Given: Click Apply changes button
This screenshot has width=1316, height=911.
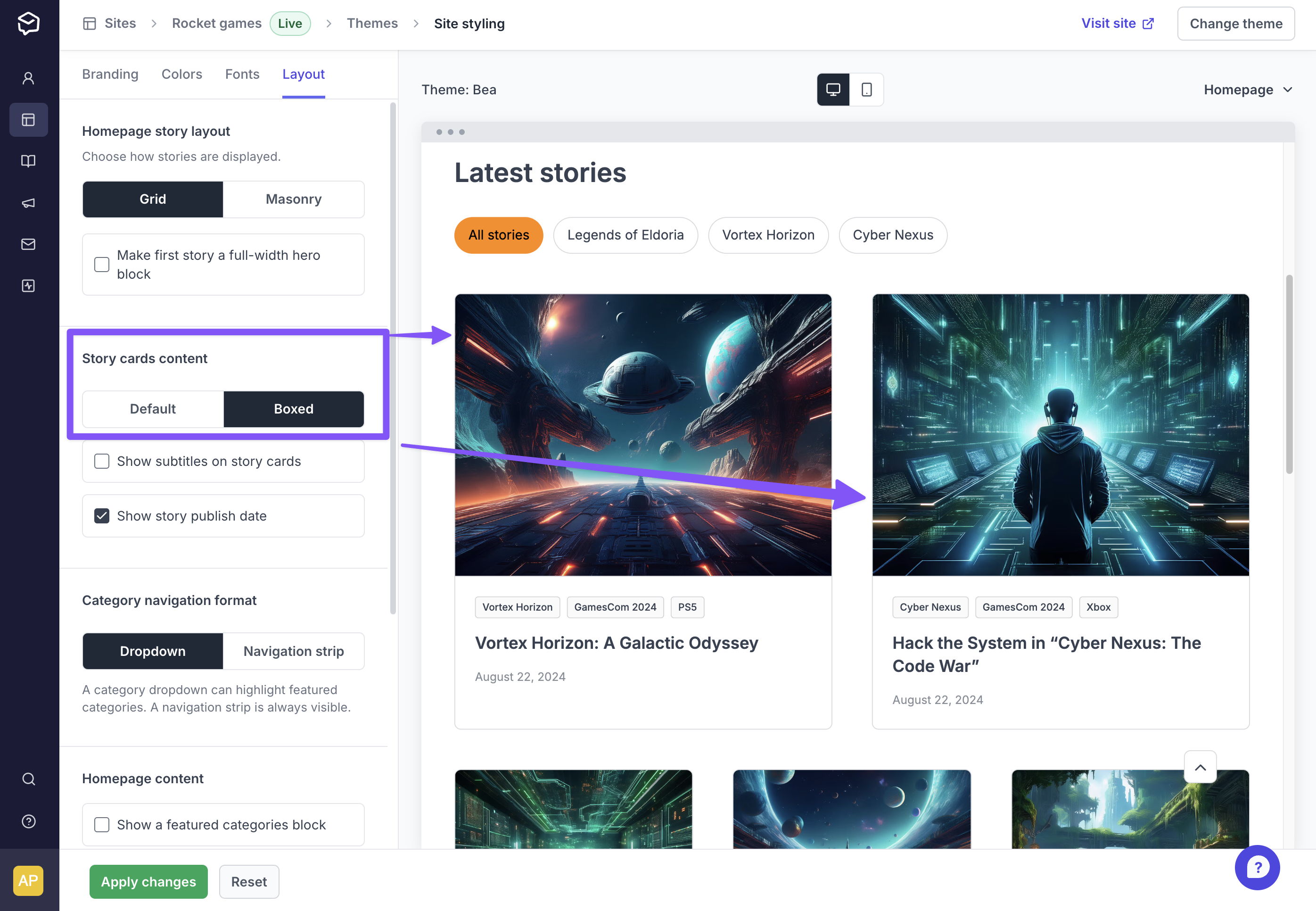Looking at the screenshot, I should (148, 881).
